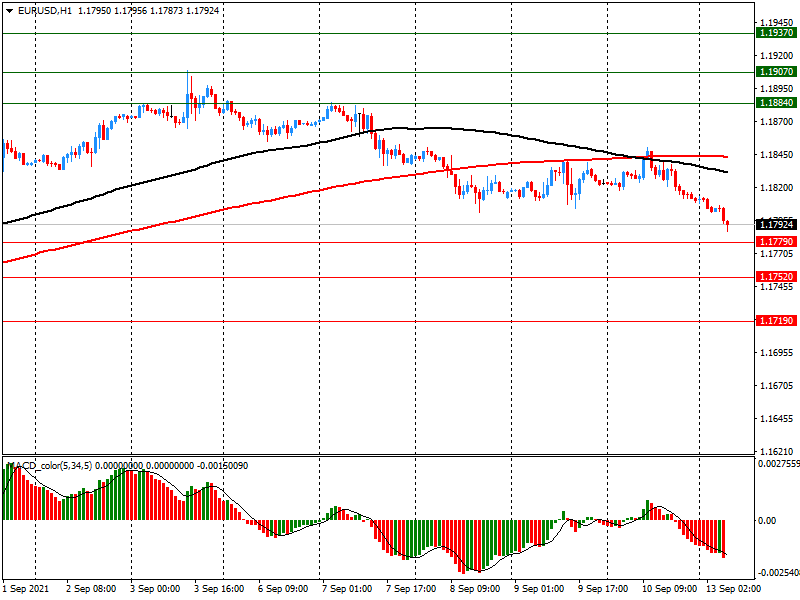Click the 3 Sep 00:00 time label

point(155,589)
